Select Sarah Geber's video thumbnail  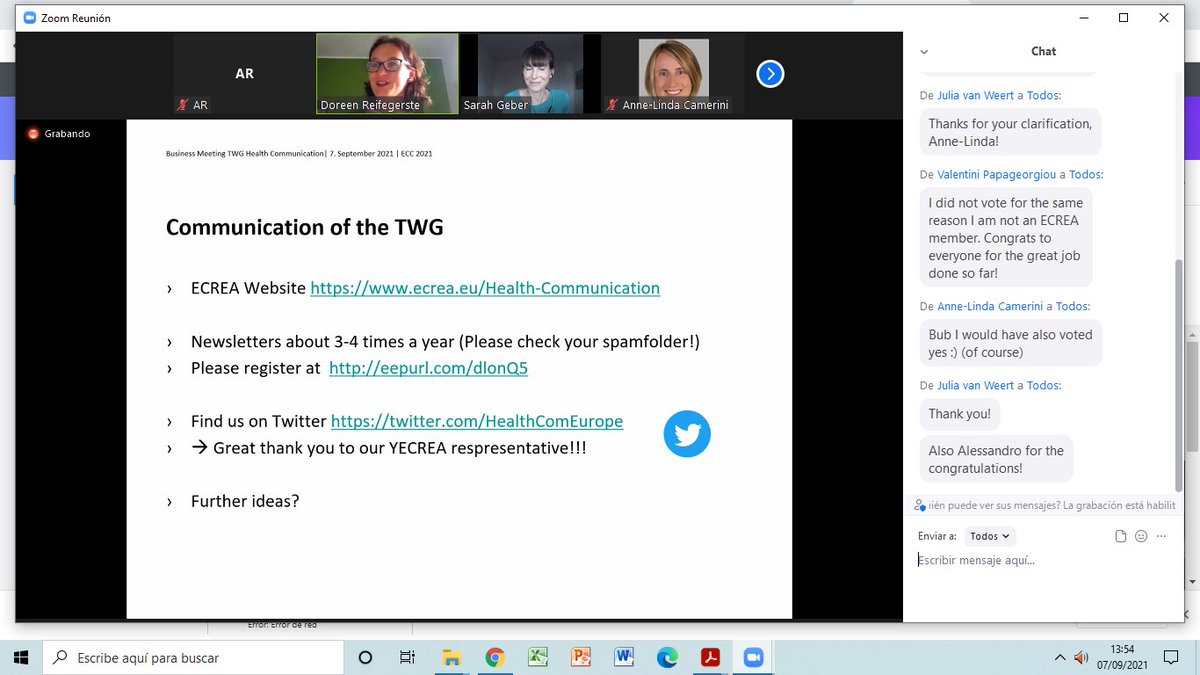pos(530,73)
